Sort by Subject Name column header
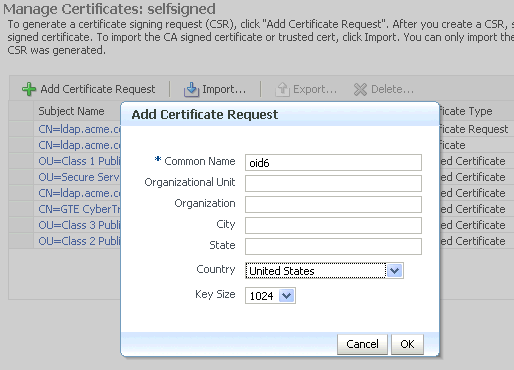Viewport: 514px width, 370px height. (x=71, y=111)
